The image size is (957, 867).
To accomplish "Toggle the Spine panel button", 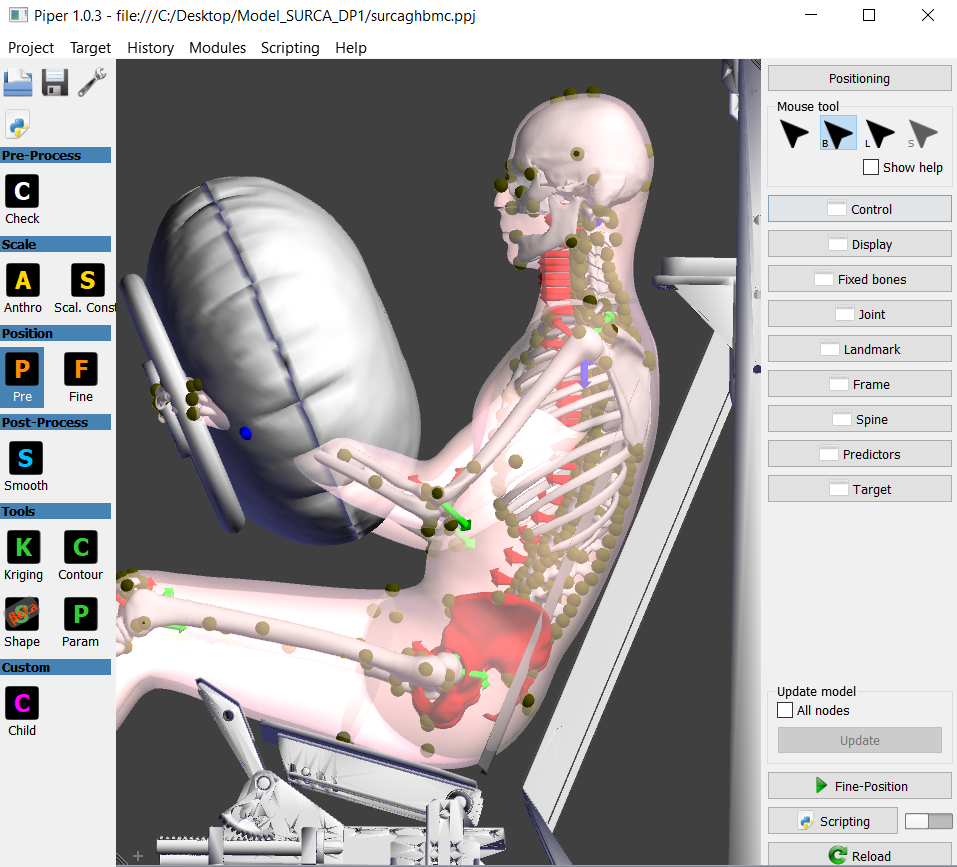I will click(859, 419).
